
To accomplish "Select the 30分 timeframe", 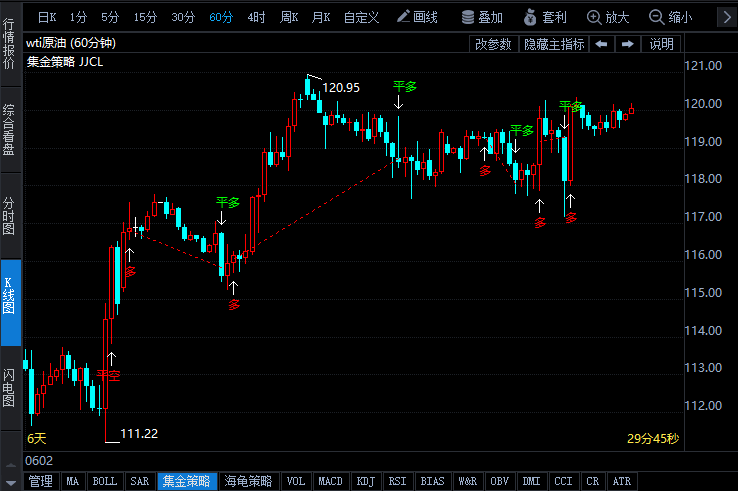I will pyautogui.click(x=183, y=17).
